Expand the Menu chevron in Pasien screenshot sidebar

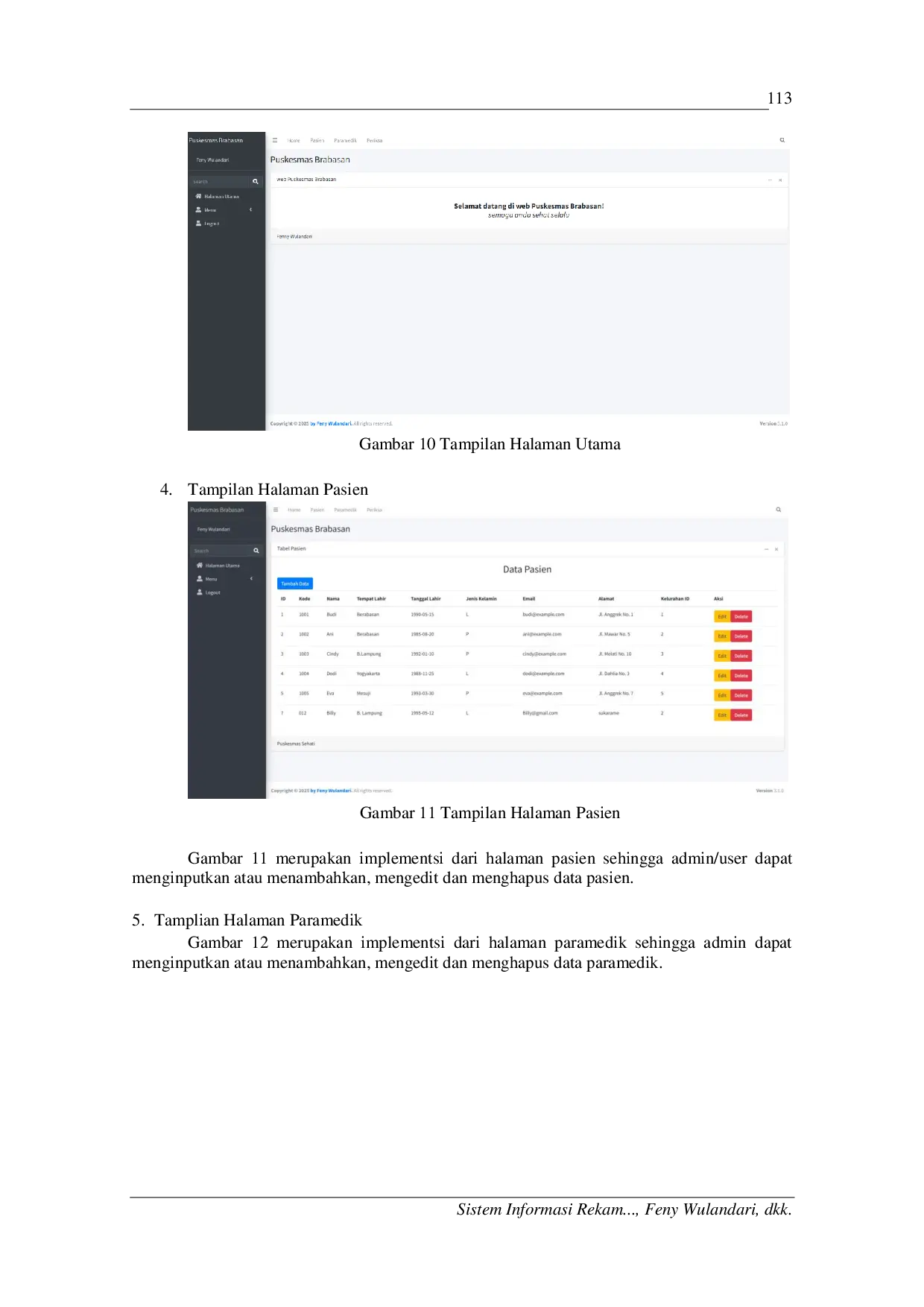click(x=251, y=578)
